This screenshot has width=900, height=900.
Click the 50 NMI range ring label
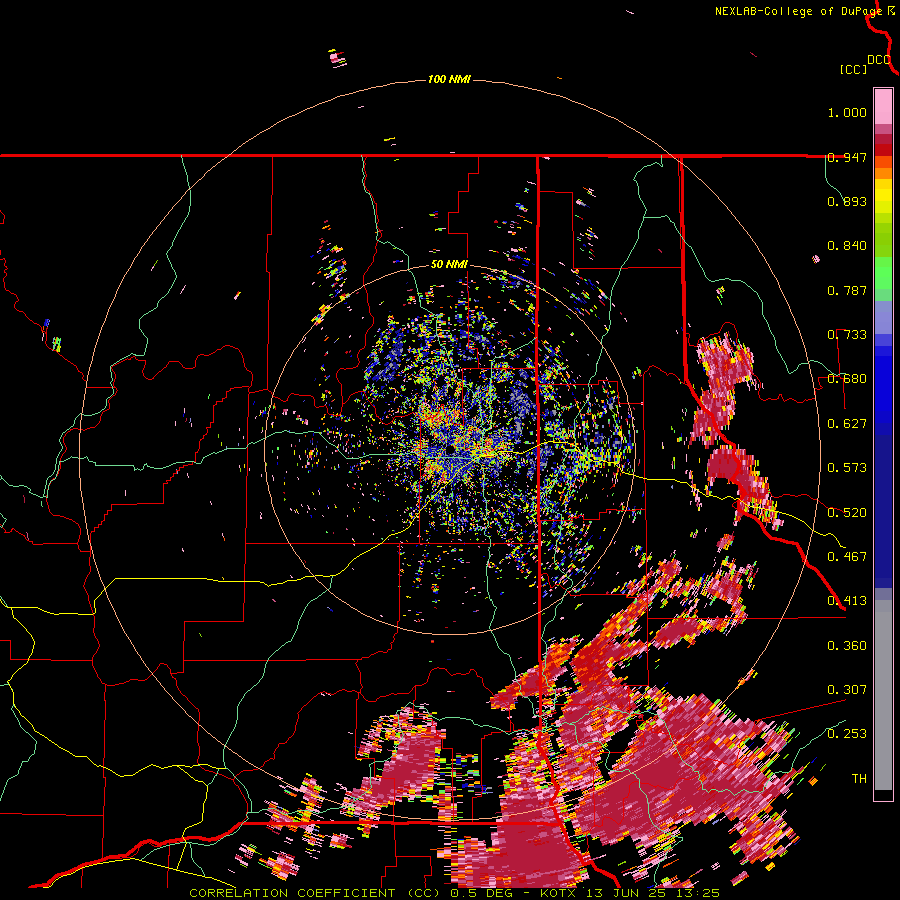[449, 264]
